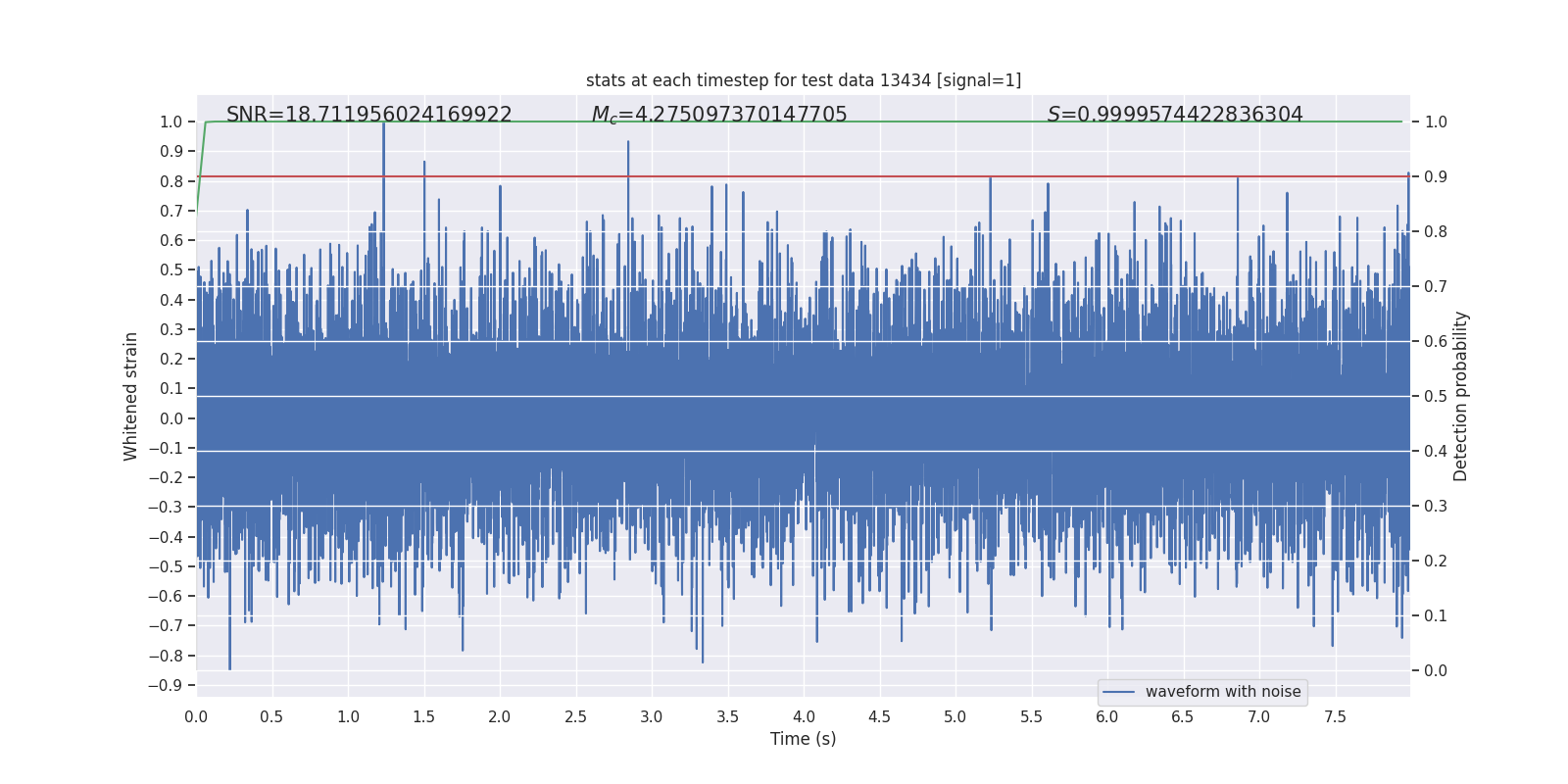Image resolution: width=1568 pixels, height=784 pixels.
Task: Choose whitened strain tick label −0.5
Action: (x=166, y=567)
